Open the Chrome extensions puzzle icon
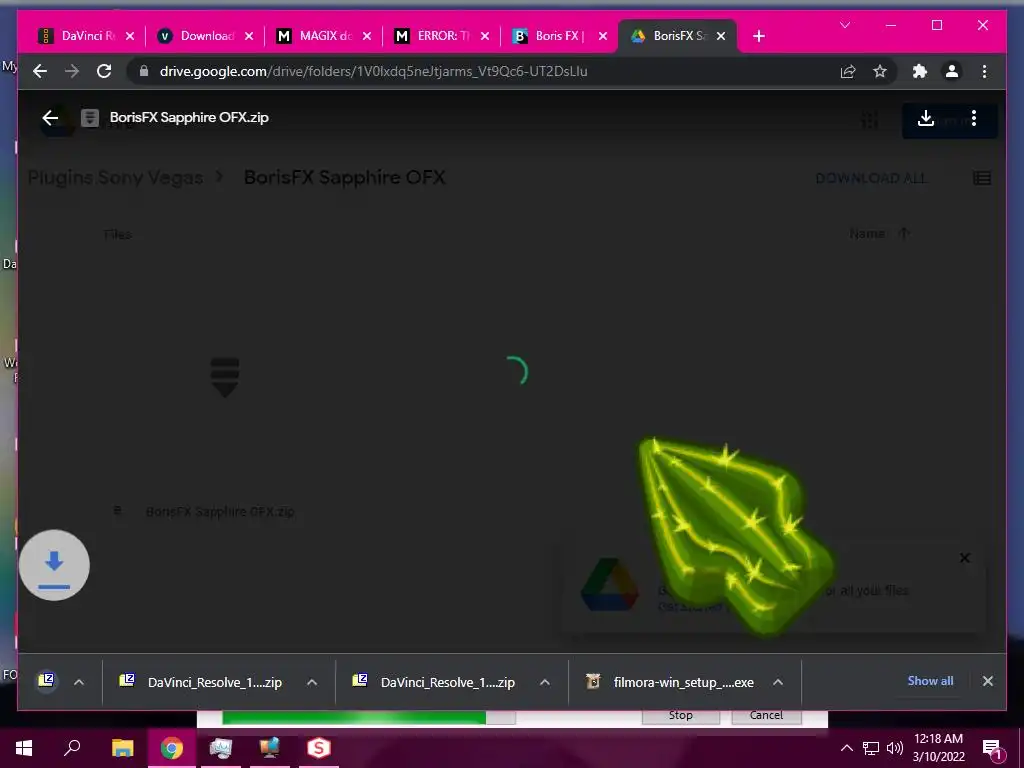1024x768 pixels. (x=920, y=71)
